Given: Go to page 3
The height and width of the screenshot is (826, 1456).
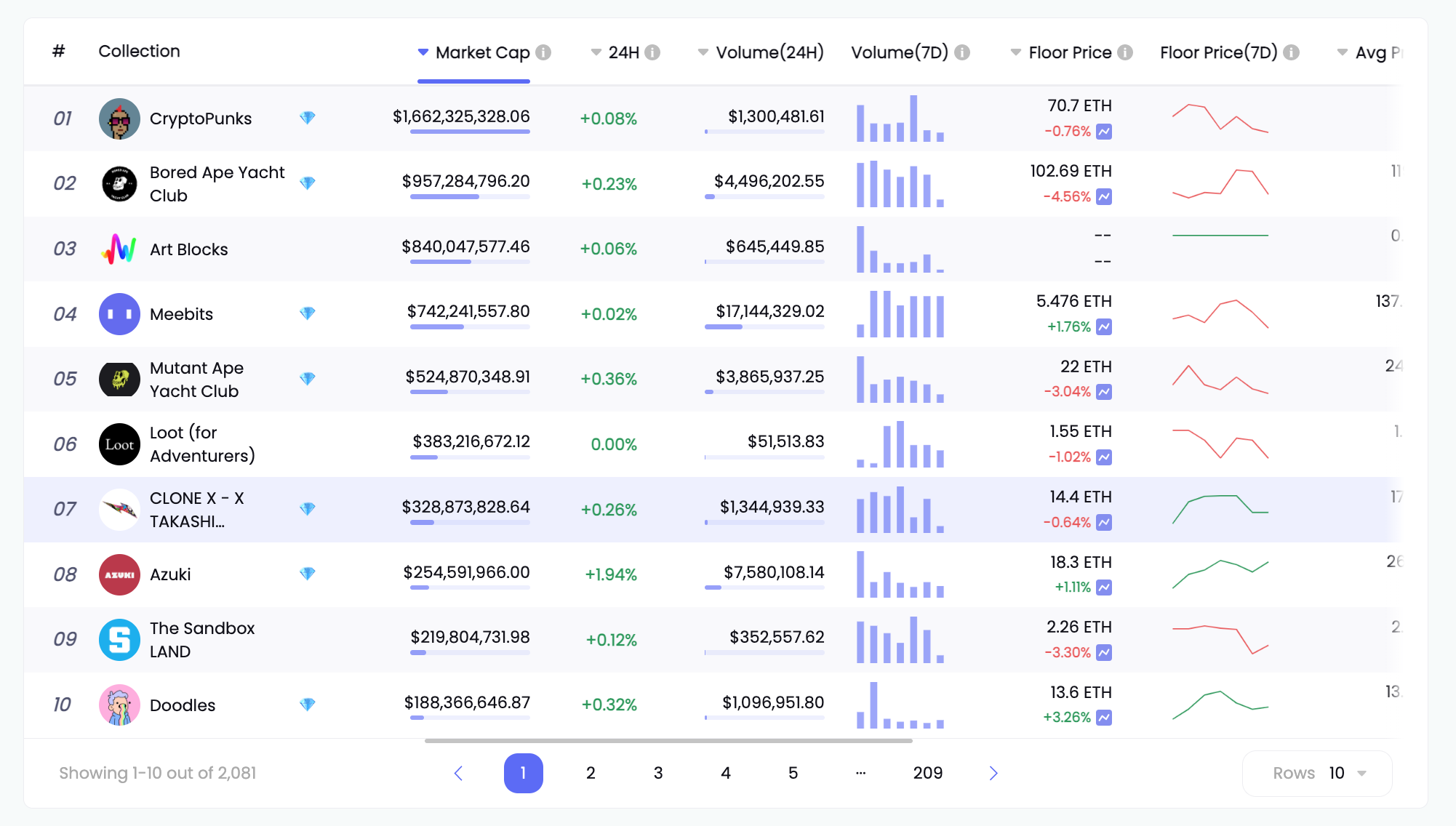Looking at the screenshot, I should pyautogui.click(x=658, y=773).
